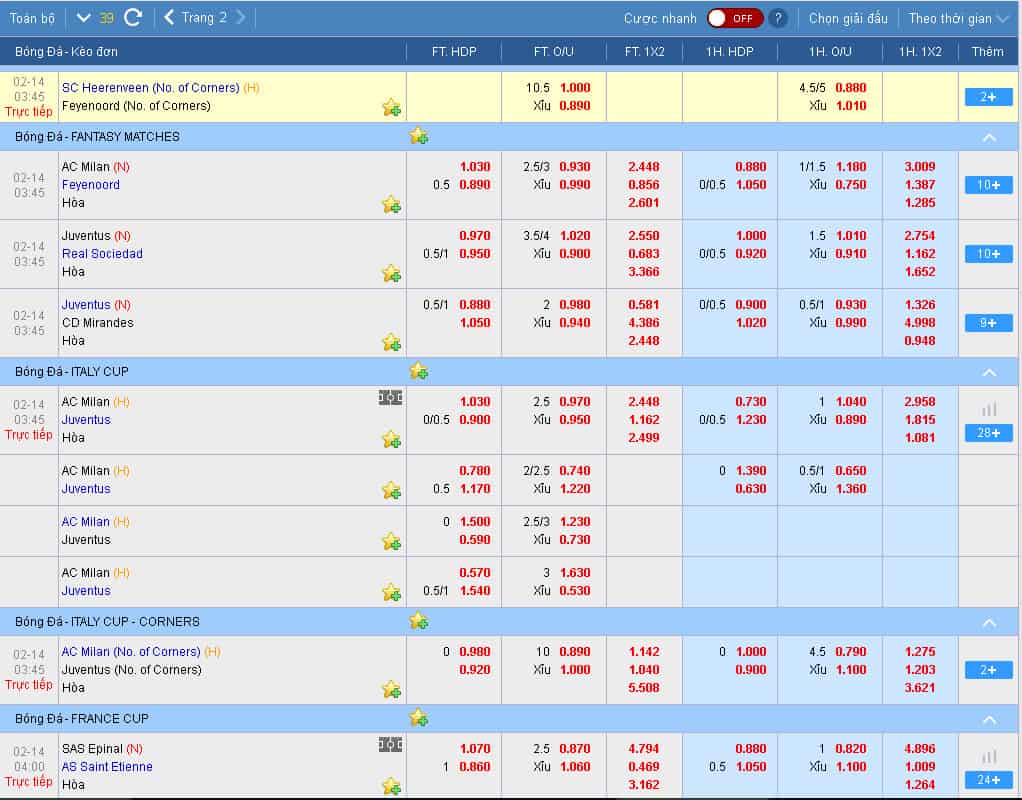Pick Feyenoord FT 1X2 odds 0.856
1022x800 pixels.
[644, 185]
